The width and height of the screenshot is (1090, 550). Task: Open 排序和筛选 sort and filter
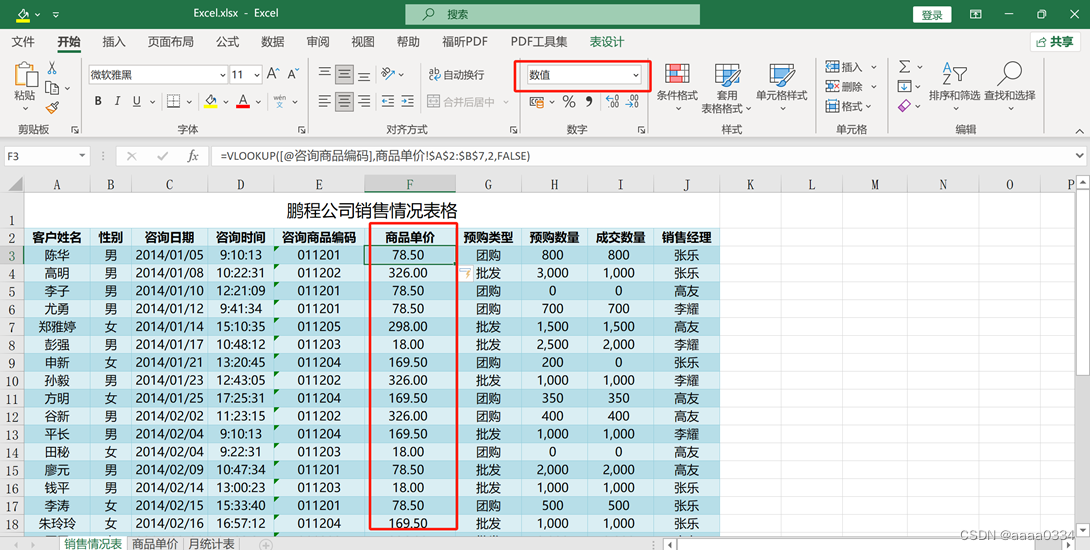[954, 85]
